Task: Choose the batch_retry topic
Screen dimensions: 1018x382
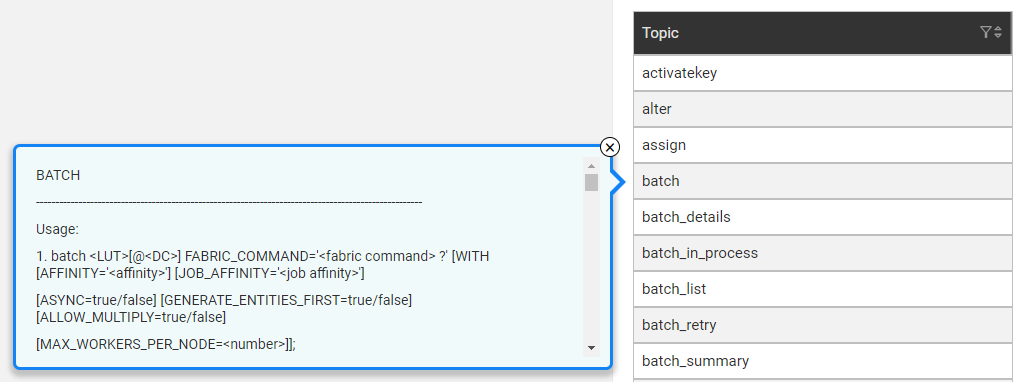Action: (x=823, y=324)
